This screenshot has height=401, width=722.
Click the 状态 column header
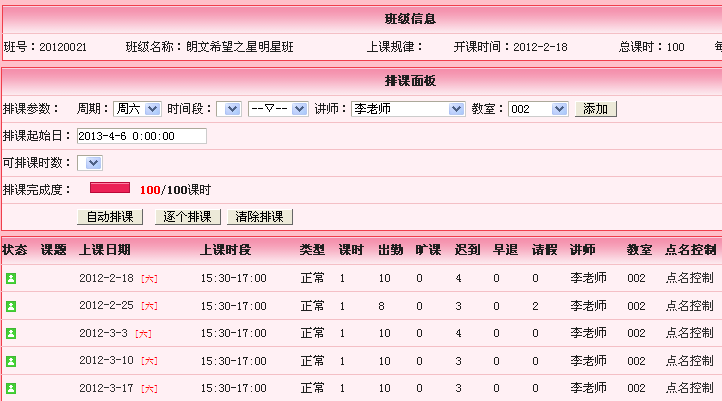[15, 250]
